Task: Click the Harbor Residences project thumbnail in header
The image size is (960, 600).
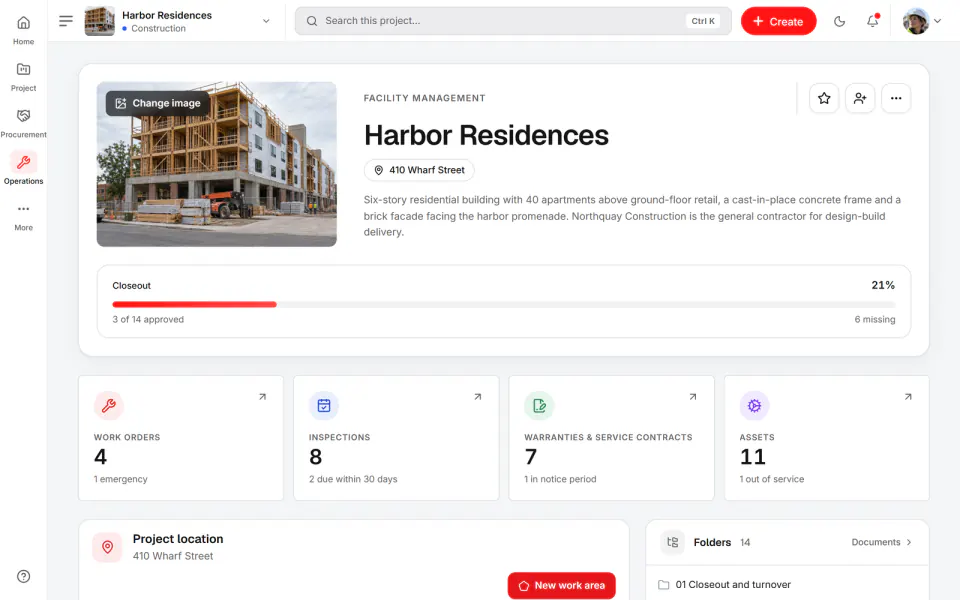Action: 100,21
